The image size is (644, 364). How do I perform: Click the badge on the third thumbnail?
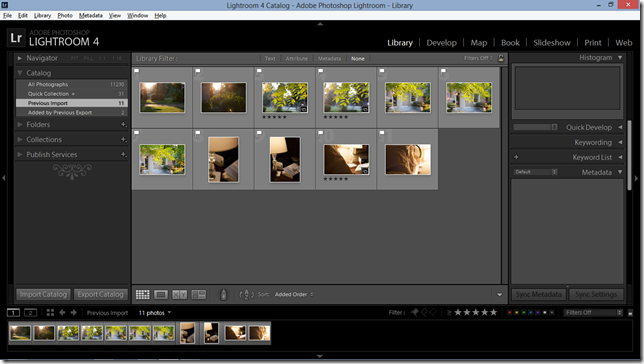point(304,109)
